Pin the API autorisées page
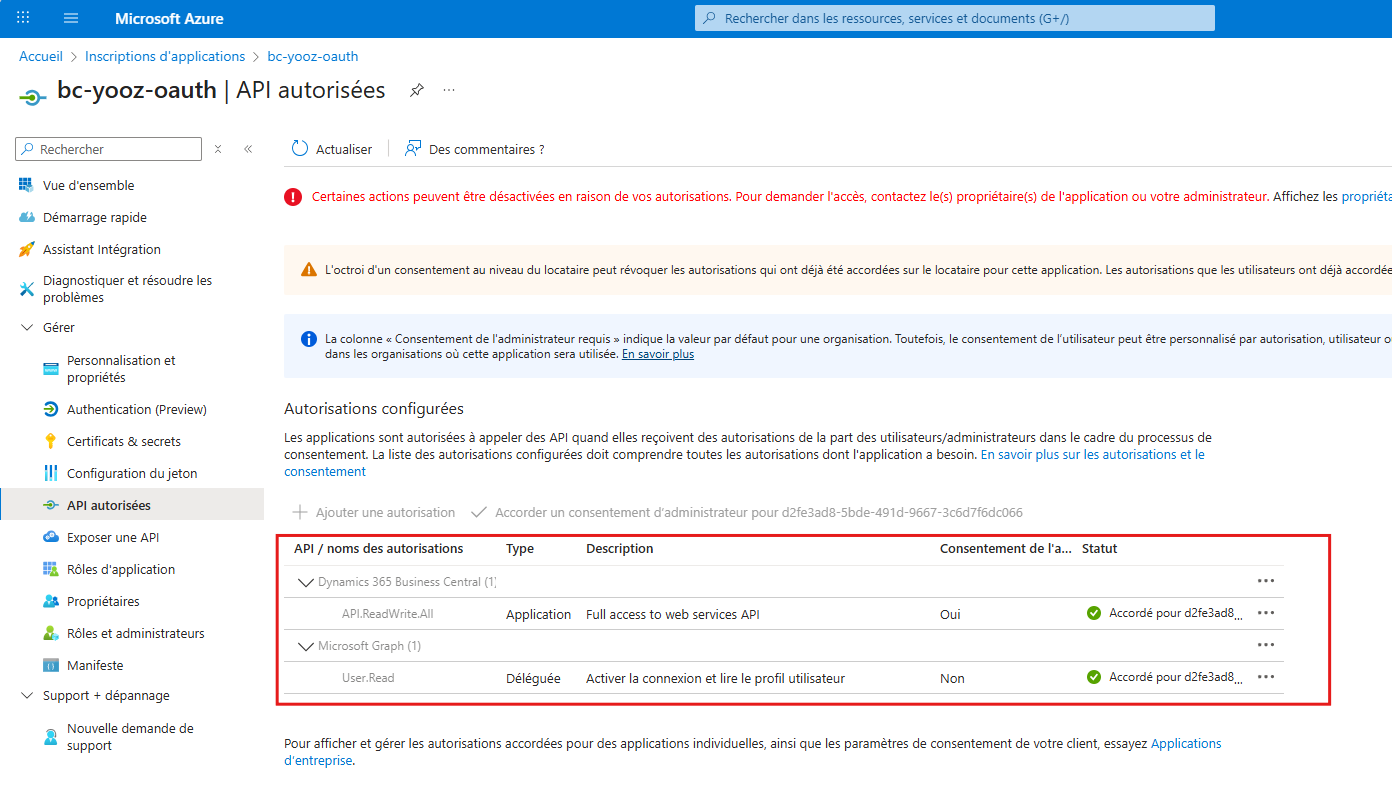This screenshot has width=1392, height=807. pos(416,89)
